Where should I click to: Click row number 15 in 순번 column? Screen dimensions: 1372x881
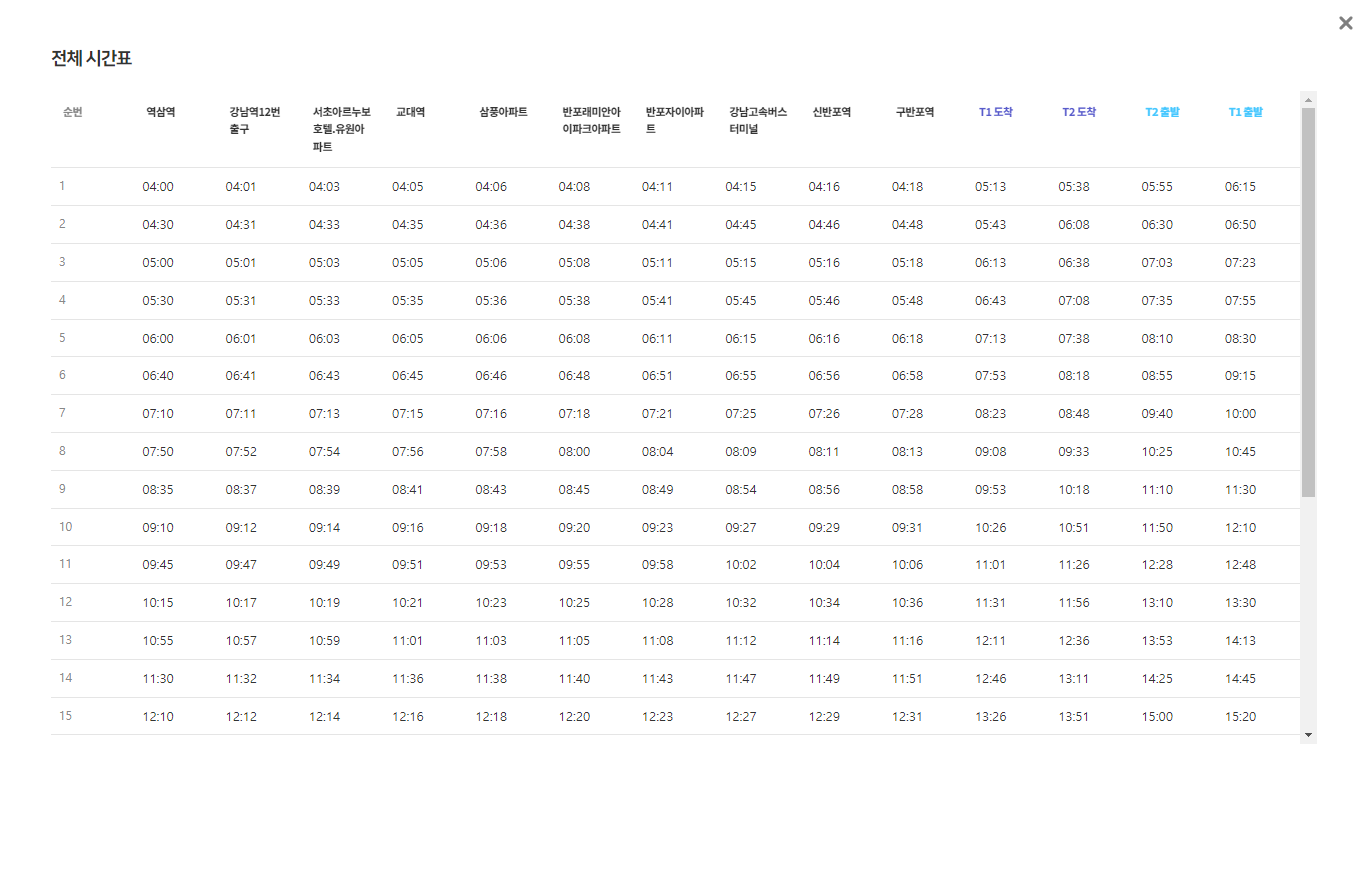(x=65, y=716)
